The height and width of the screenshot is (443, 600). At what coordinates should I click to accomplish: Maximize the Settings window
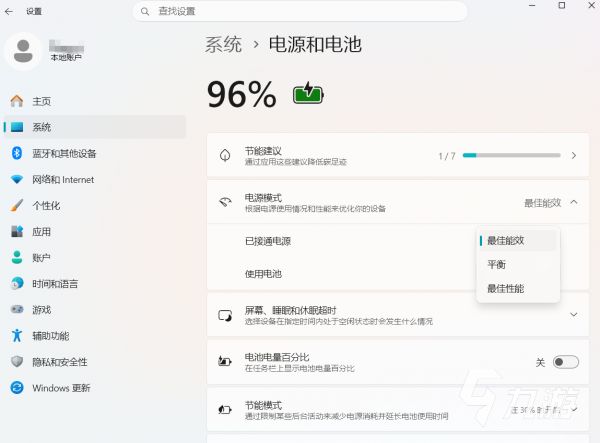point(562,5)
